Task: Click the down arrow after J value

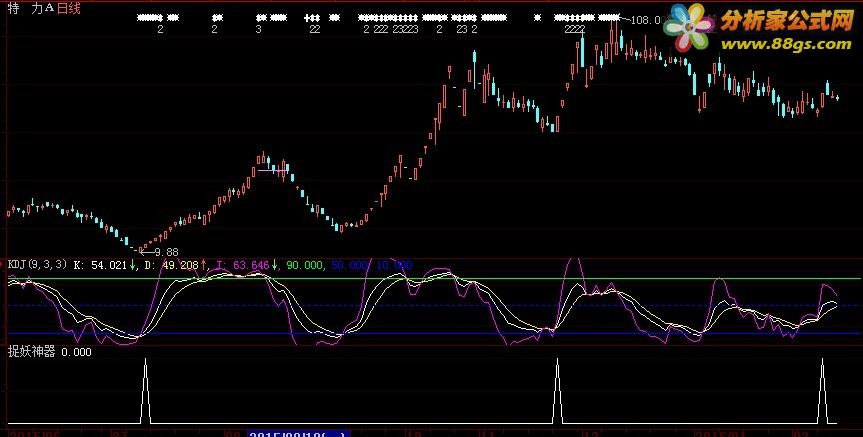Action: tap(274, 265)
